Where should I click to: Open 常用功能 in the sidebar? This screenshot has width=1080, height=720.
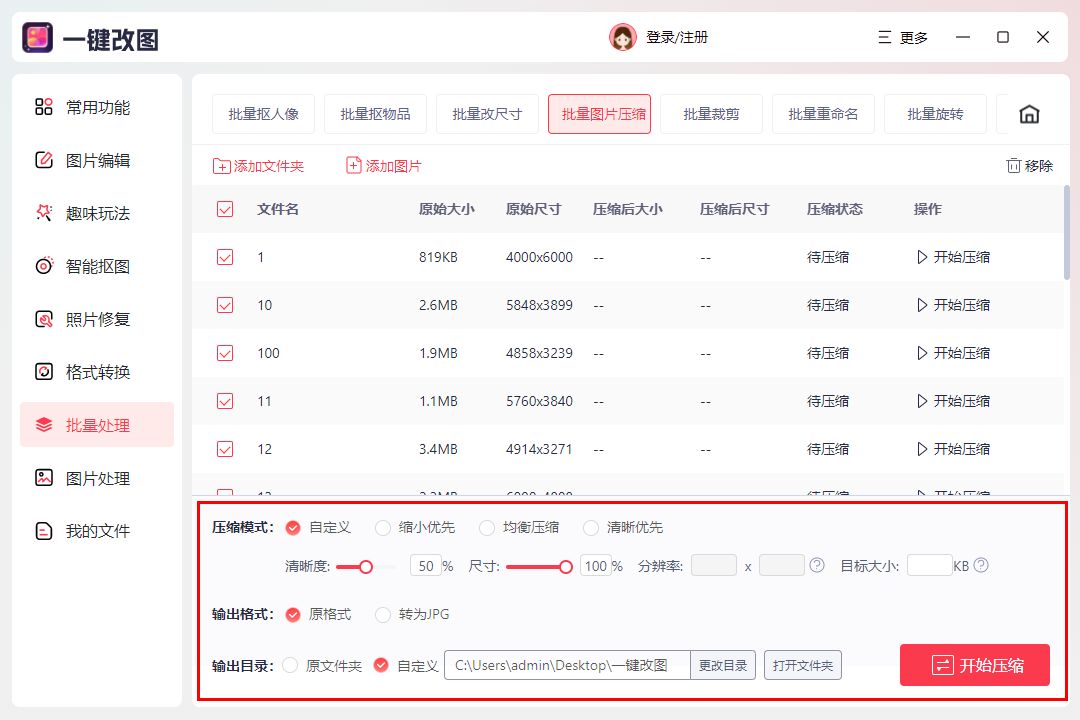[x=96, y=107]
